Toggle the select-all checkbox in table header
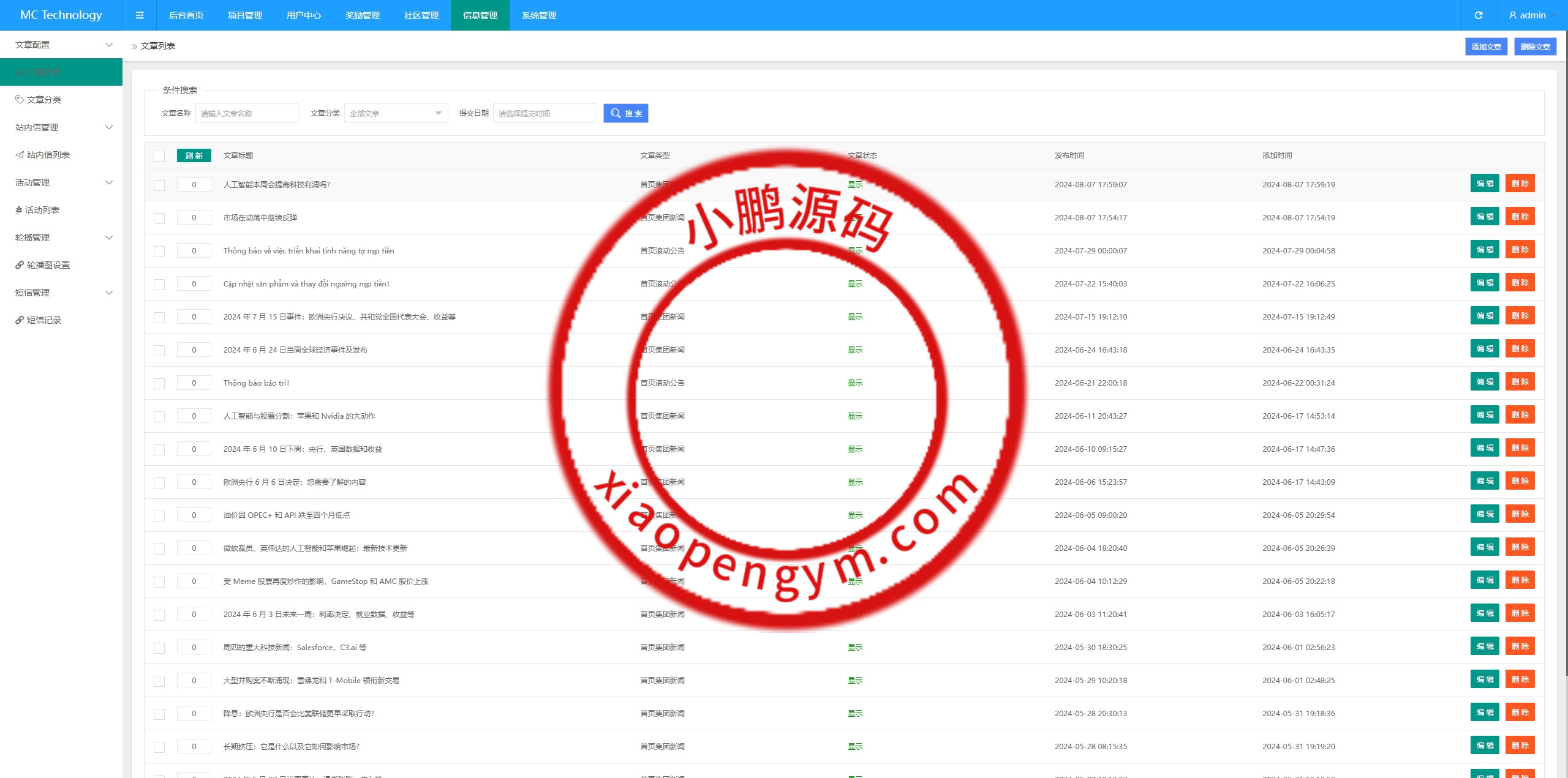This screenshot has height=778, width=1568. click(159, 155)
